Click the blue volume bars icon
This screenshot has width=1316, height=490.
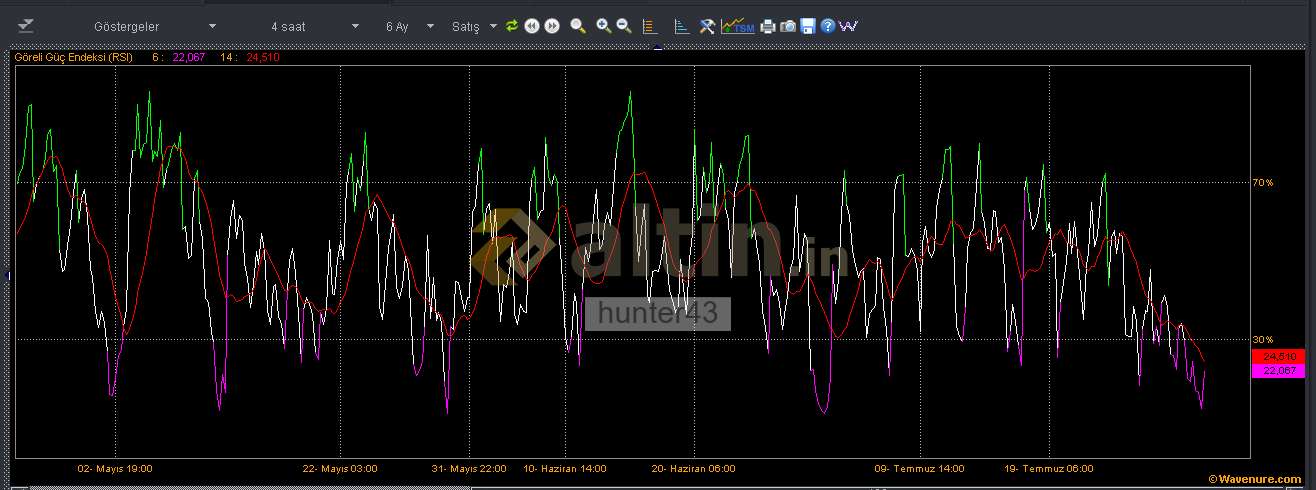tap(681, 26)
